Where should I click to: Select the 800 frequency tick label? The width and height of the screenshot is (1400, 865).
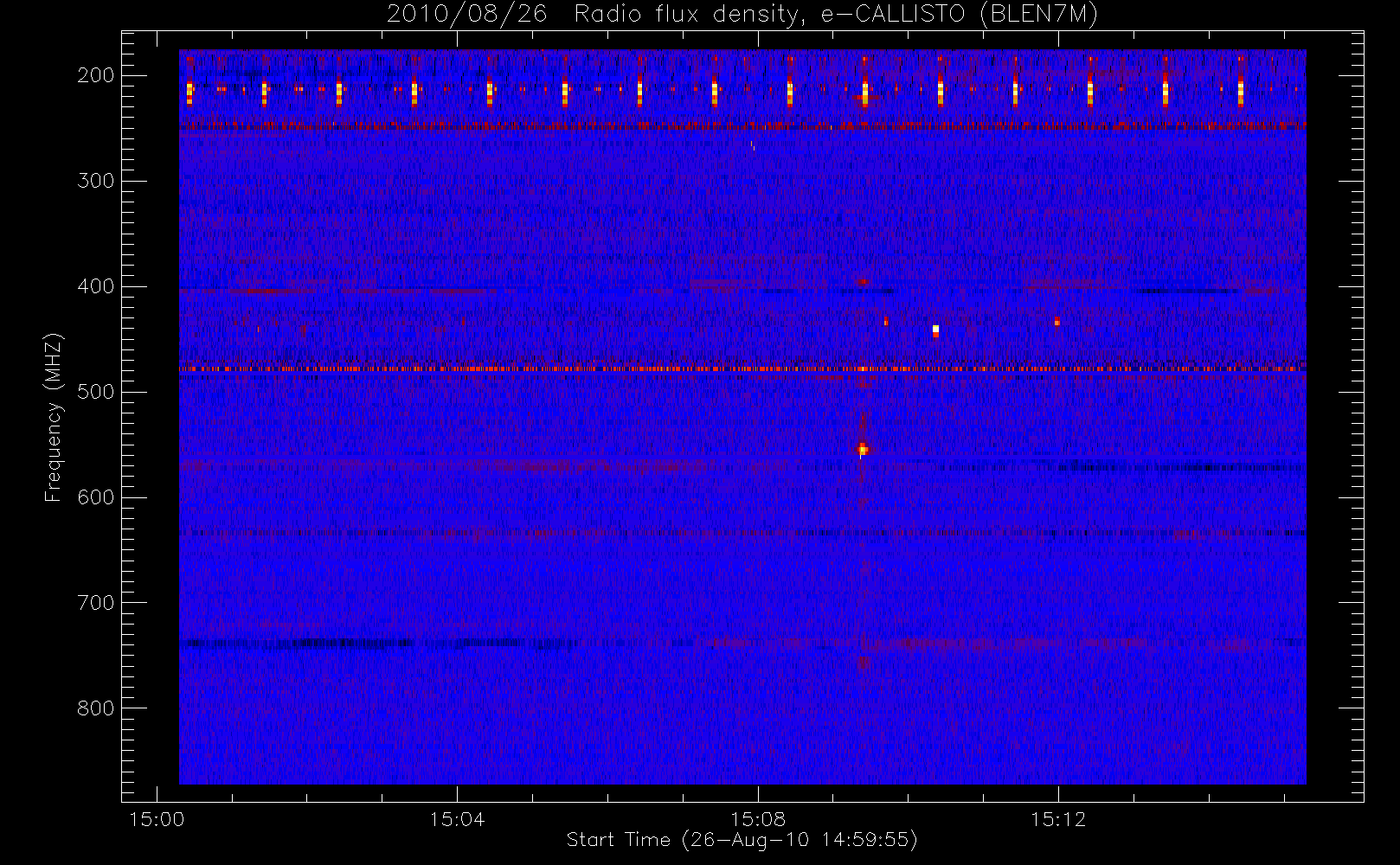click(x=95, y=708)
